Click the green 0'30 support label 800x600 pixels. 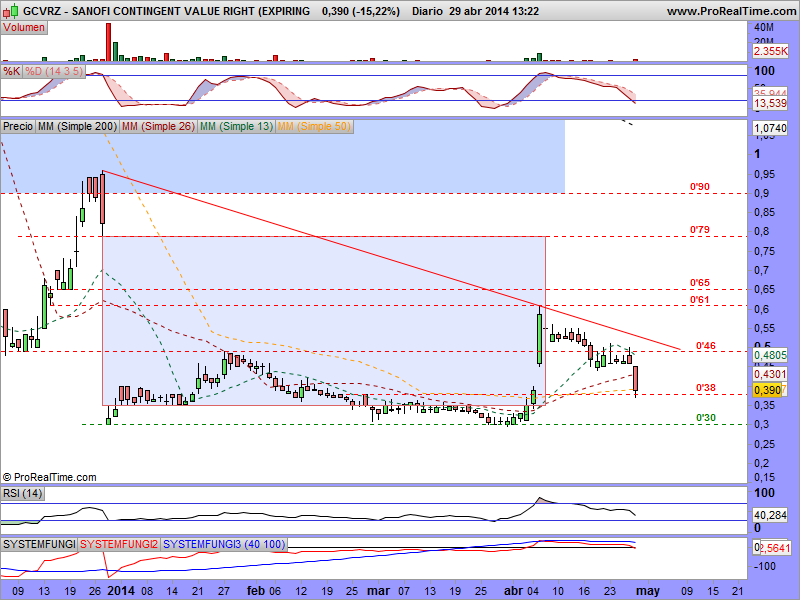point(706,418)
